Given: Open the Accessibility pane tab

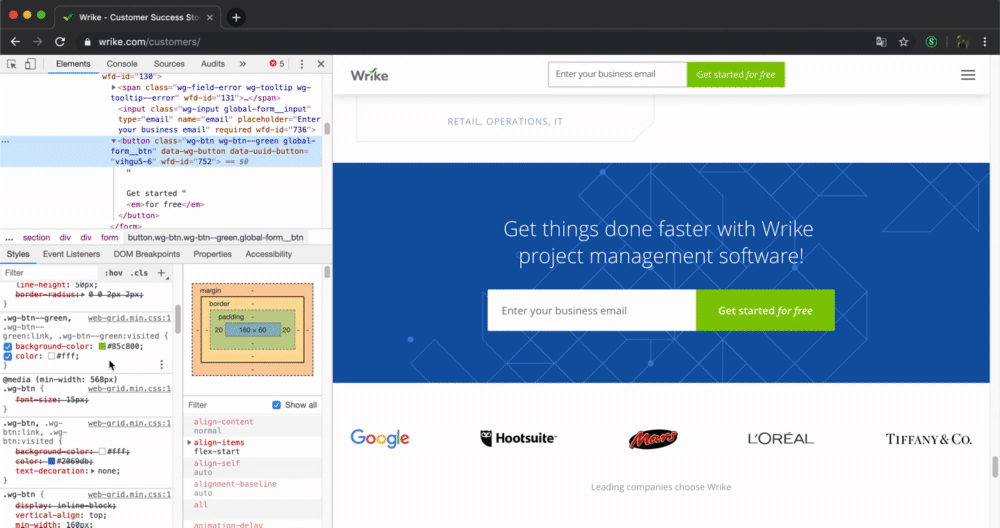Looking at the screenshot, I should click(268, 254).
